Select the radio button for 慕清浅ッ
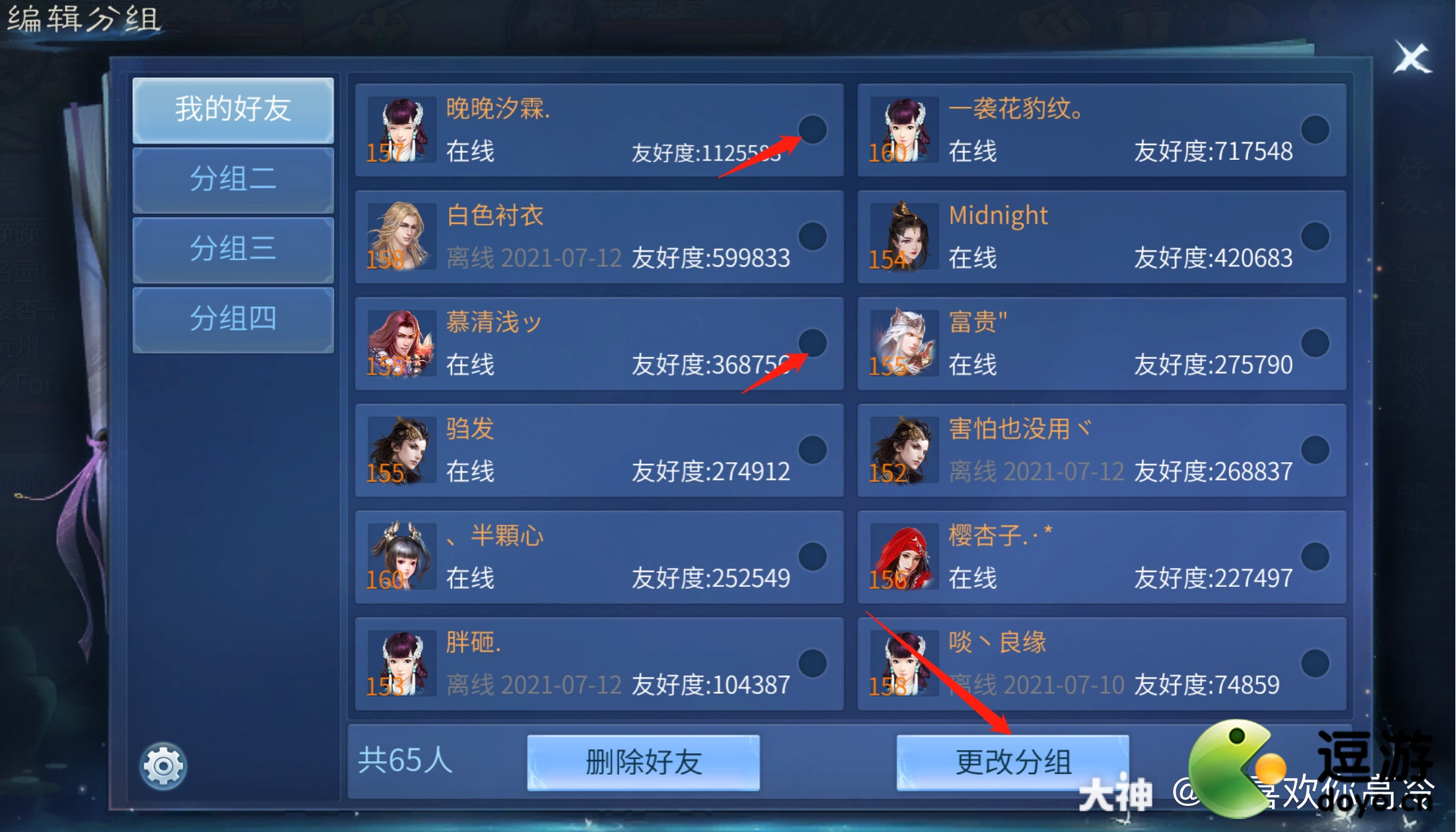 812,343
